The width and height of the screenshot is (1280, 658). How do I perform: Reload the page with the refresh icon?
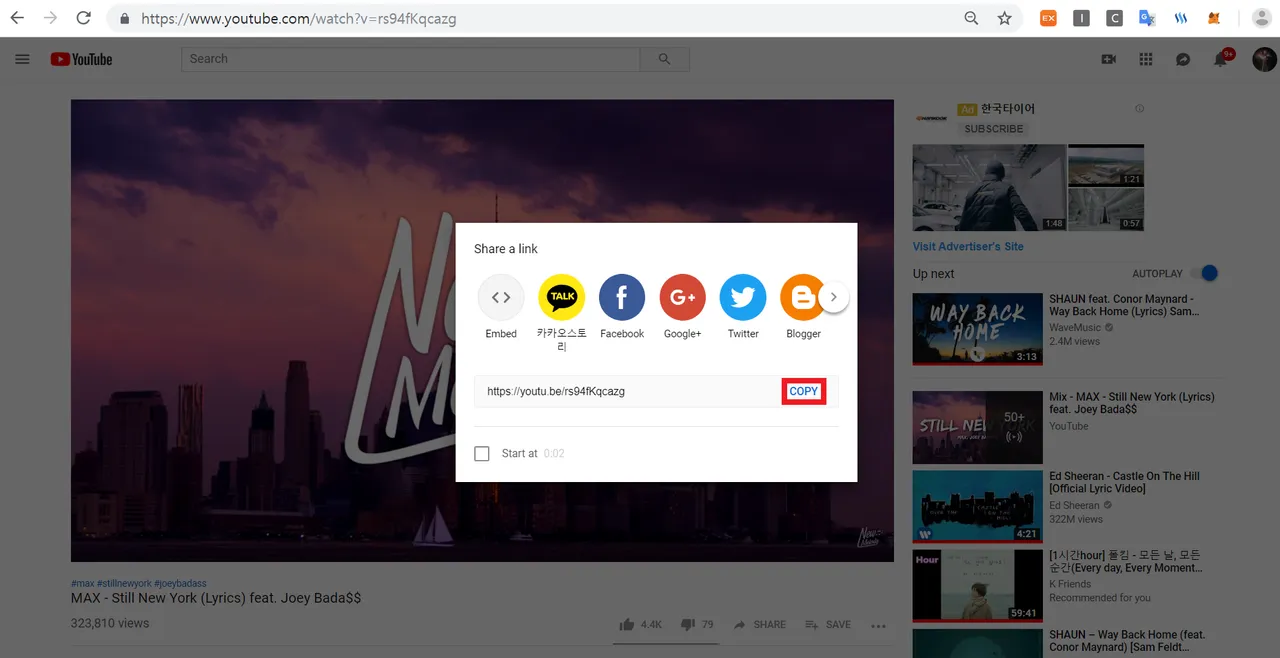[x=83, y=18]
